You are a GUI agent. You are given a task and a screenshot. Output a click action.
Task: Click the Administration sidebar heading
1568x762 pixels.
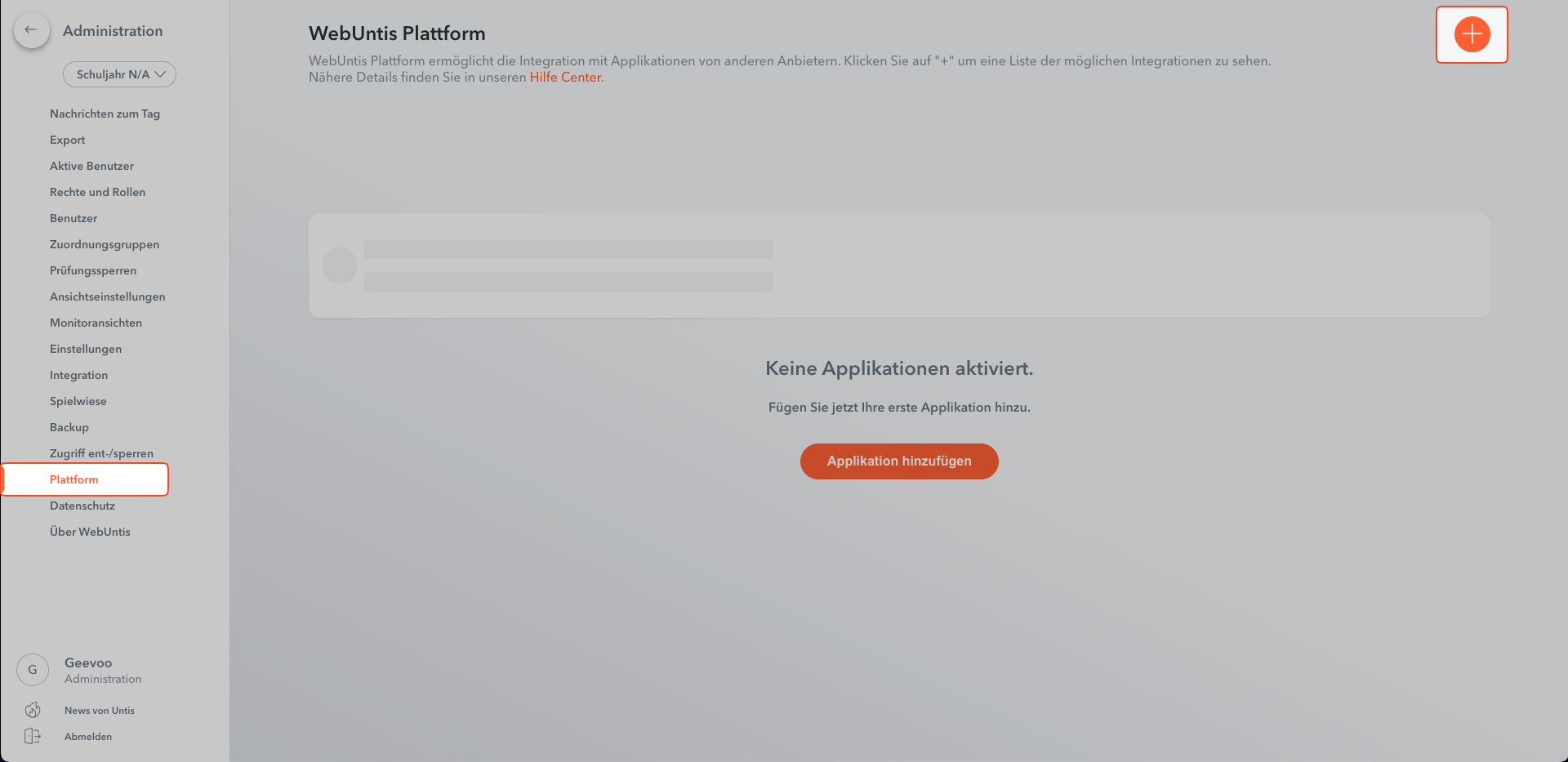click(113, 31)
